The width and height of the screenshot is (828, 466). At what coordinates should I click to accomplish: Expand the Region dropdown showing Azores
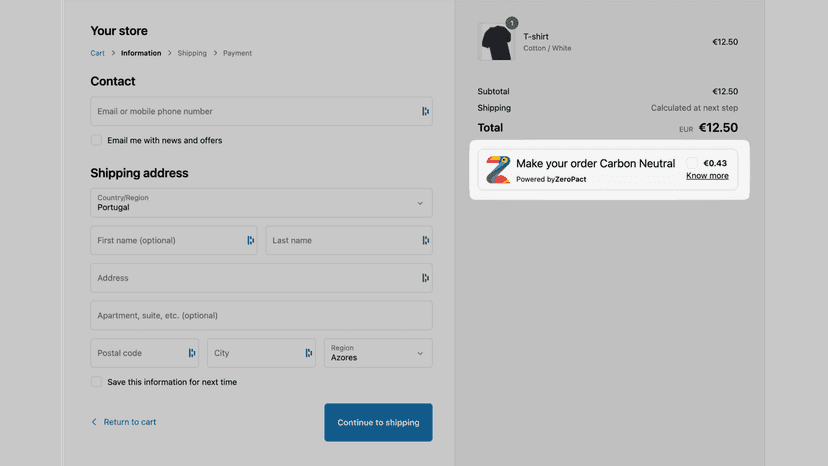pos(378,353)
